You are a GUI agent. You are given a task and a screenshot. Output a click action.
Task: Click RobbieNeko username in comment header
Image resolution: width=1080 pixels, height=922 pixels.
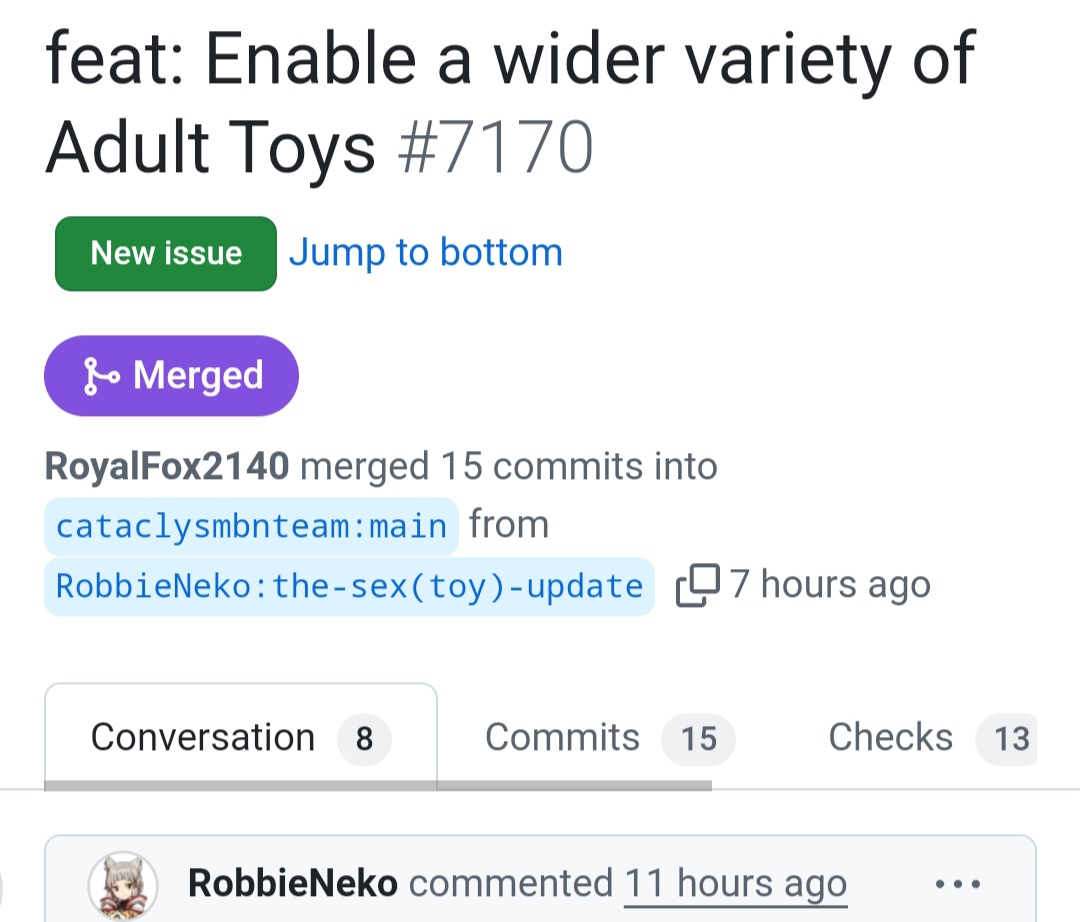(x=292, y=884)
